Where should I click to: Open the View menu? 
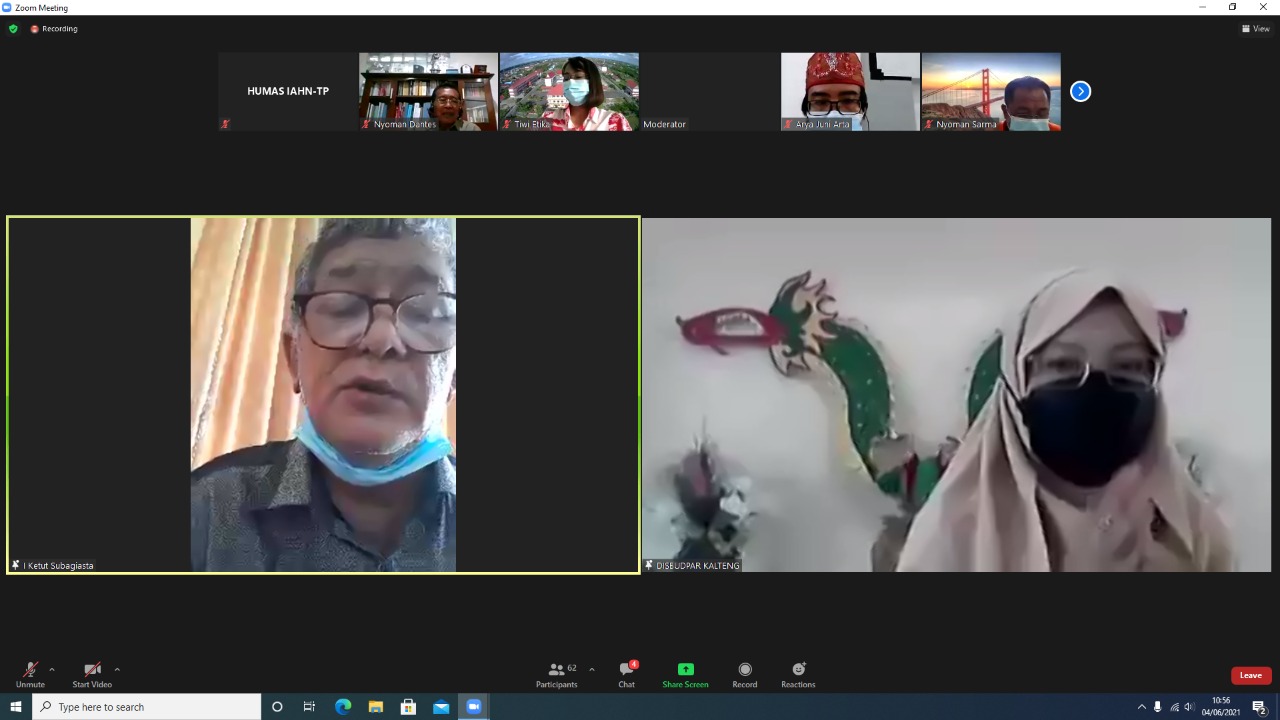[1255, 29]
